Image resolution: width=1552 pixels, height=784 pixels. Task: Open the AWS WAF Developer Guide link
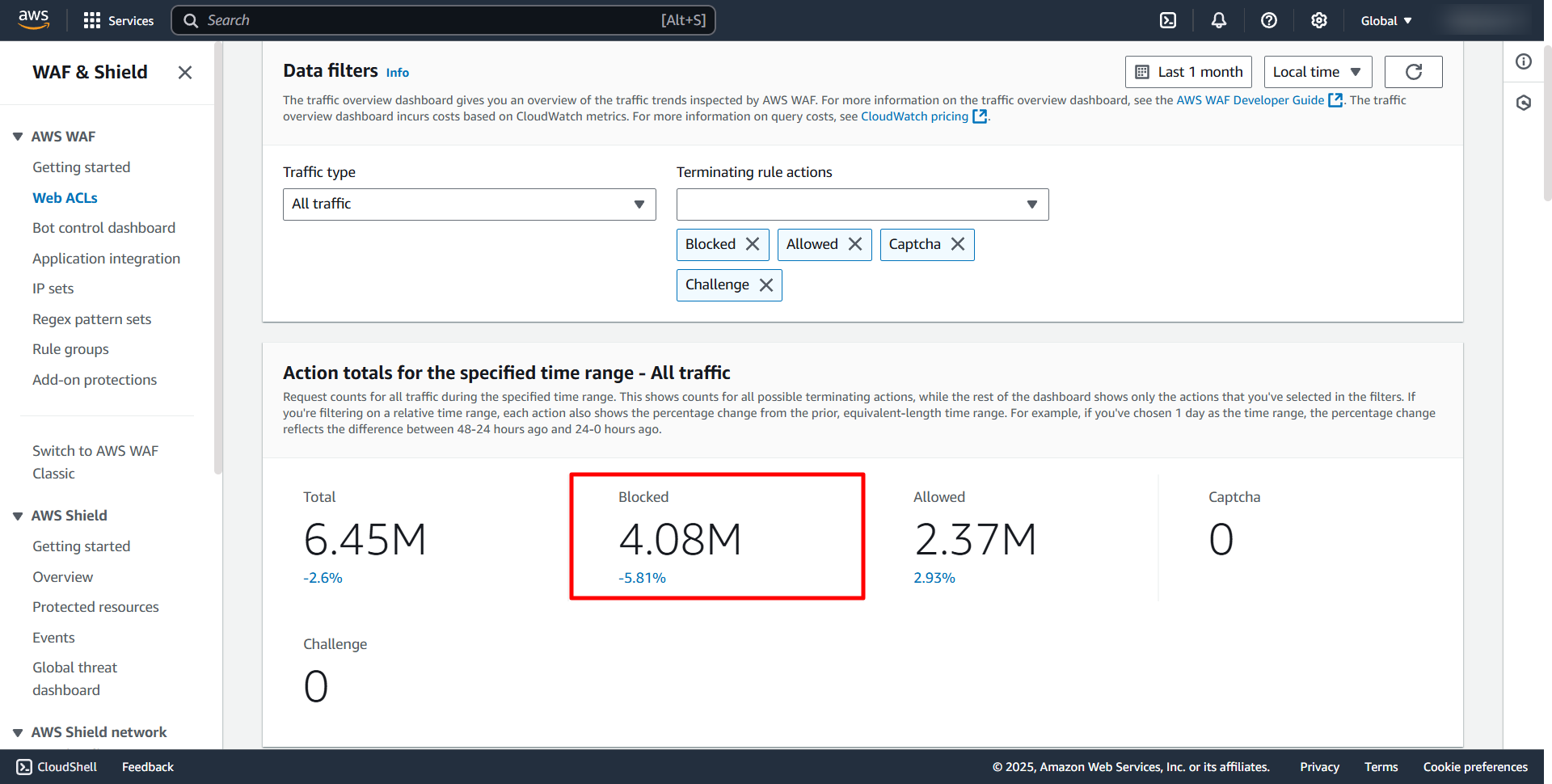1250,100
